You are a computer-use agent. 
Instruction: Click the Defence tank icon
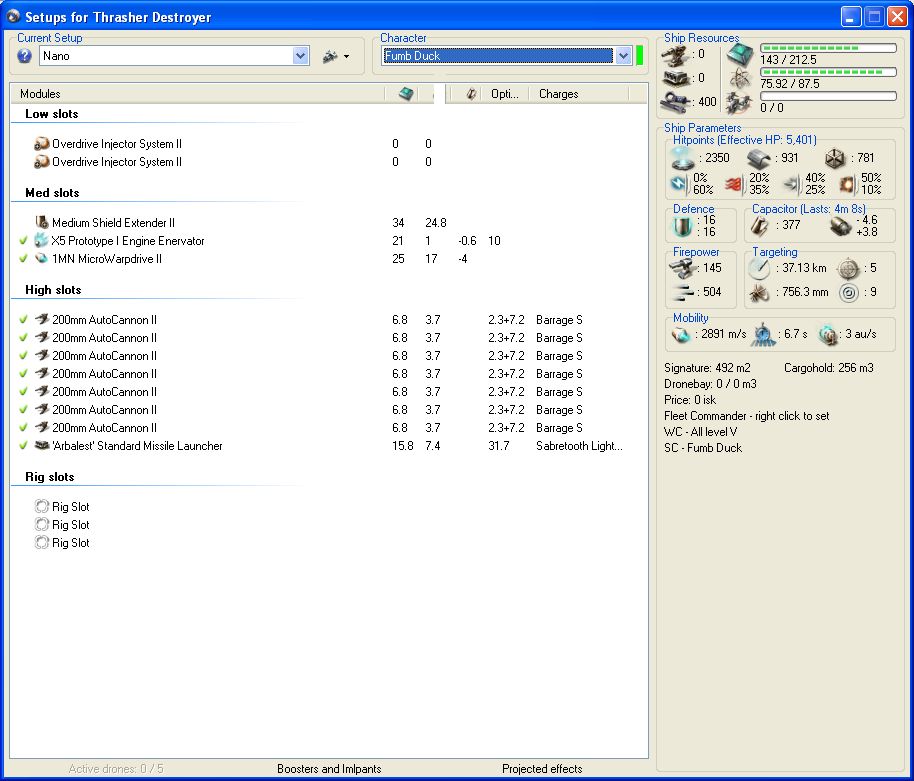[x=682, y=226]
